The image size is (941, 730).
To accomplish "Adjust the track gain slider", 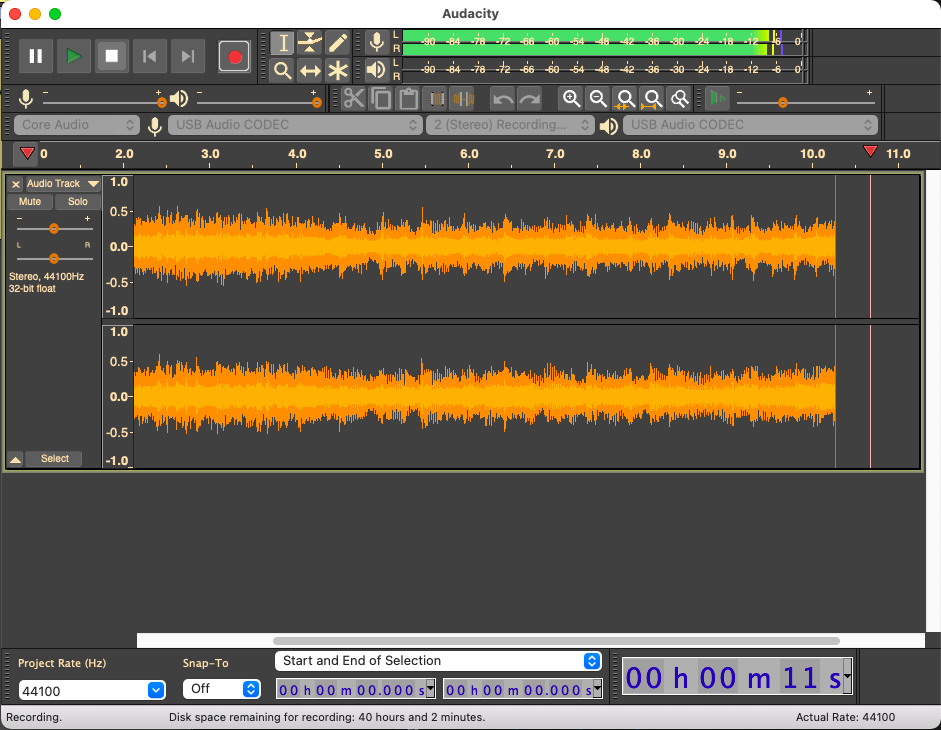I will pyautogui.click(x=54, y=228).
